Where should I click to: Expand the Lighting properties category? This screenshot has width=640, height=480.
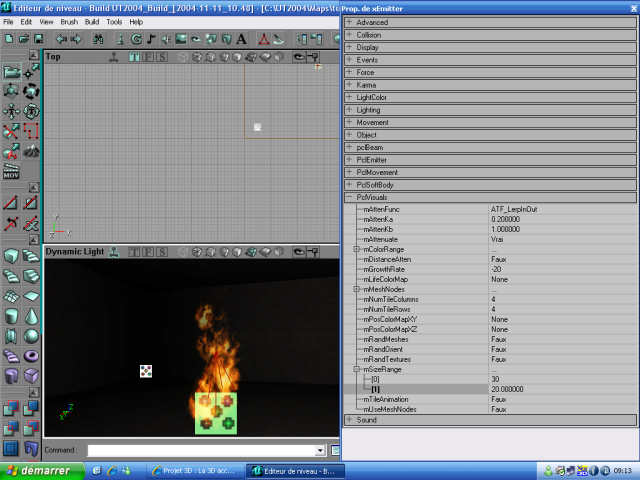click(349, 110)
